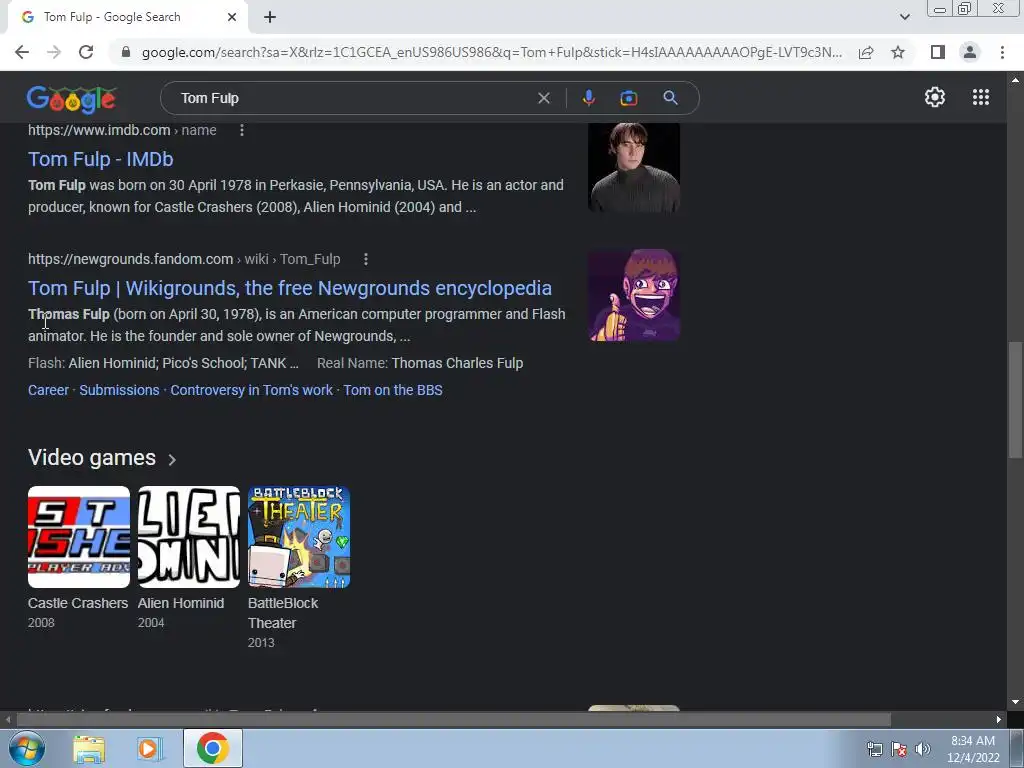This screenshot has height=768, width=1024.
Task: Open the Wikigrounds Tom Fulp result
Action: 290,288
